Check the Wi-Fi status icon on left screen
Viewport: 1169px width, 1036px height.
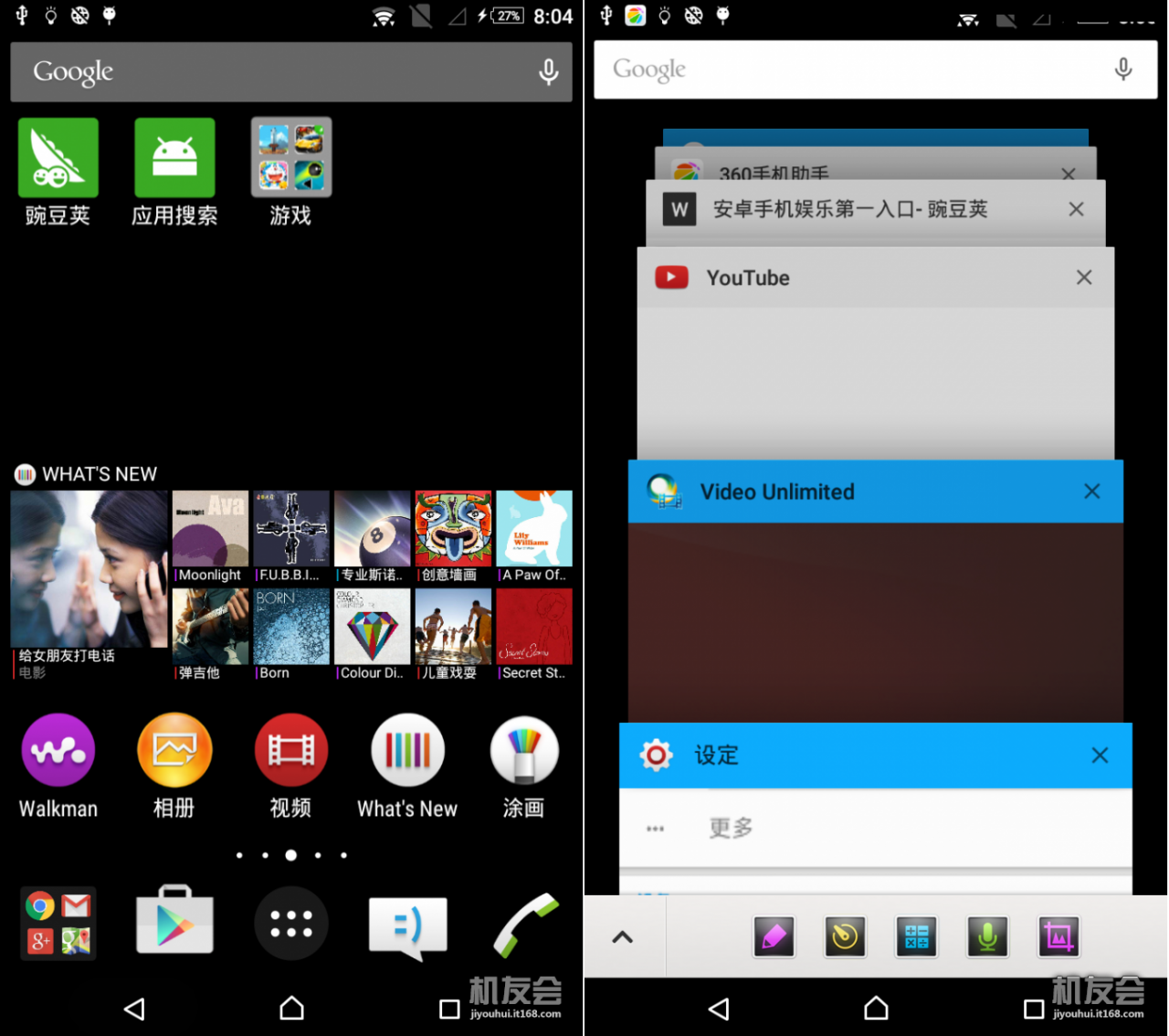[x=384, y=16]
